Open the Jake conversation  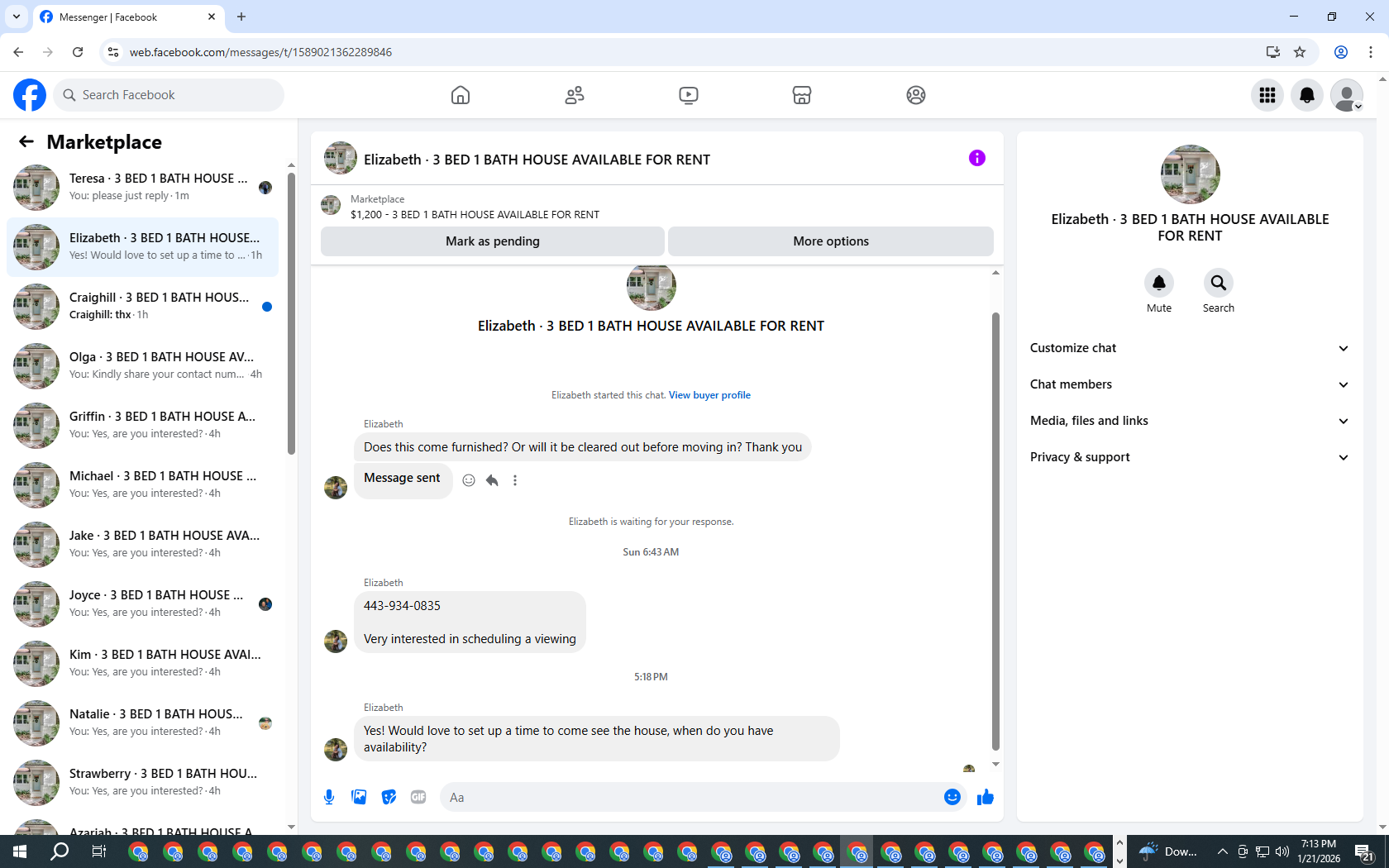click(x=142, y=544)
